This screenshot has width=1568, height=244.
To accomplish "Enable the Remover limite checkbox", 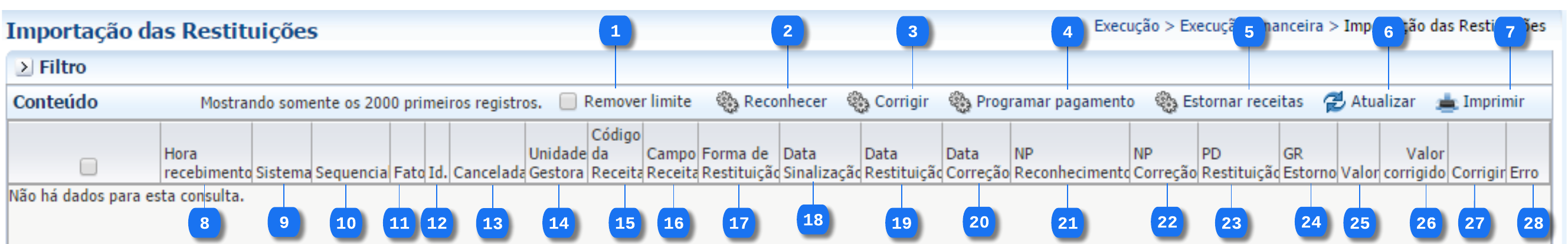I will (568, 101).
